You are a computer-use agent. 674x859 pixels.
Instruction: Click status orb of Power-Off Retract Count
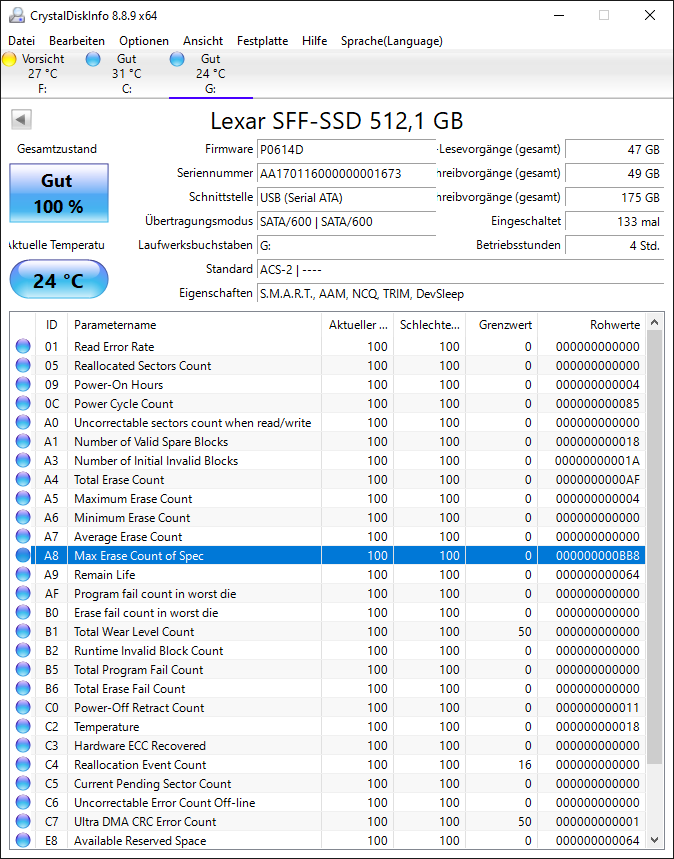[x=23, y=707]
